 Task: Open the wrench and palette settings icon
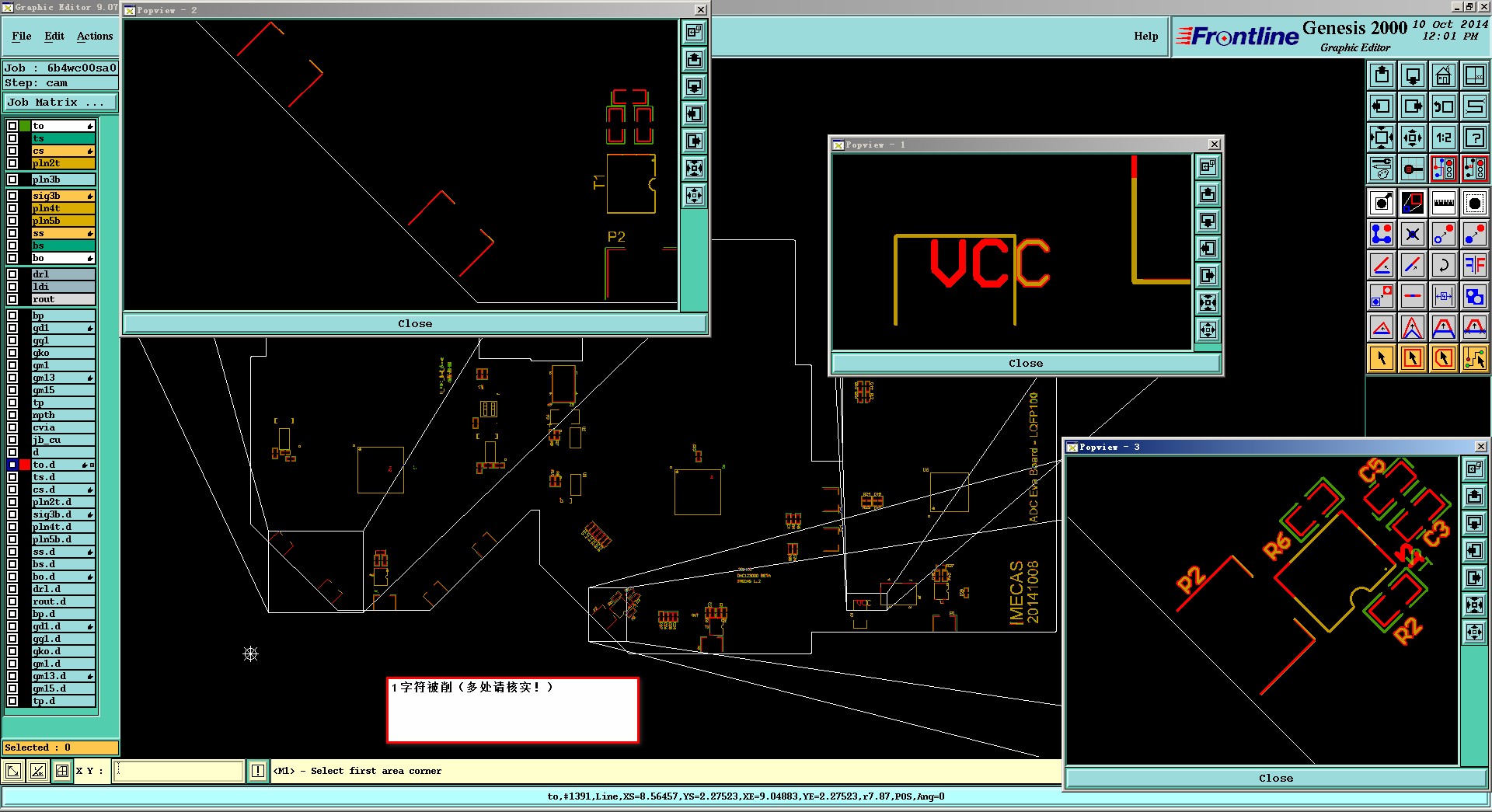(1382, 169)
